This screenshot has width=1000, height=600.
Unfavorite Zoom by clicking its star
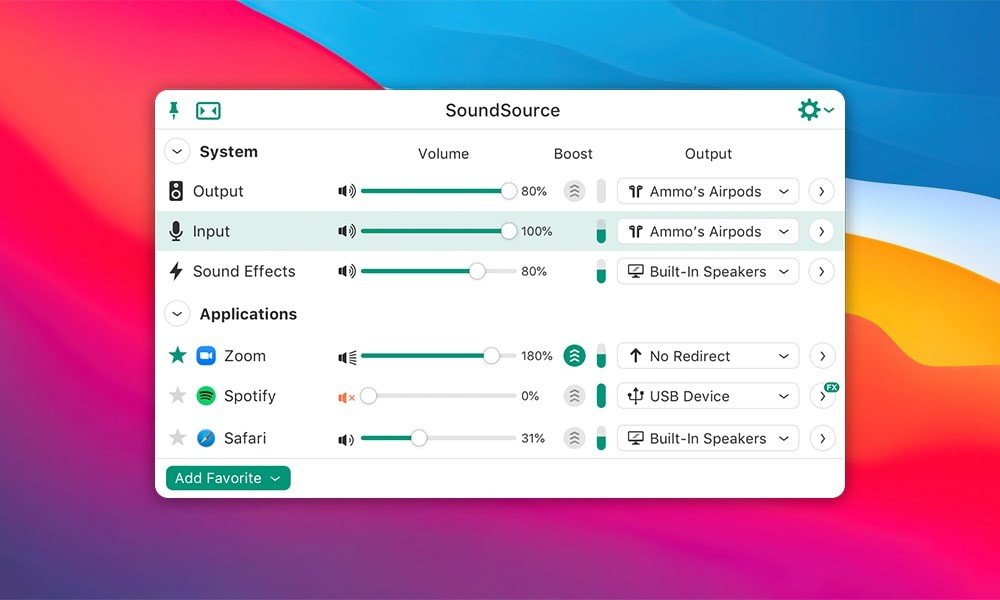[x=179, y=356]
